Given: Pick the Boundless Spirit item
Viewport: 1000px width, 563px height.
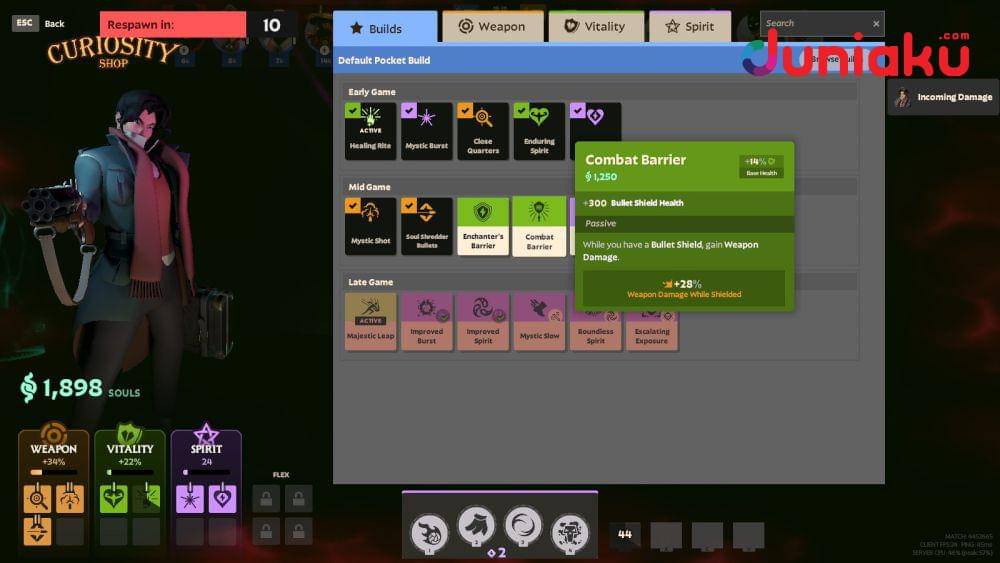Looking at the screenshot, I should (x=595, y=321).
